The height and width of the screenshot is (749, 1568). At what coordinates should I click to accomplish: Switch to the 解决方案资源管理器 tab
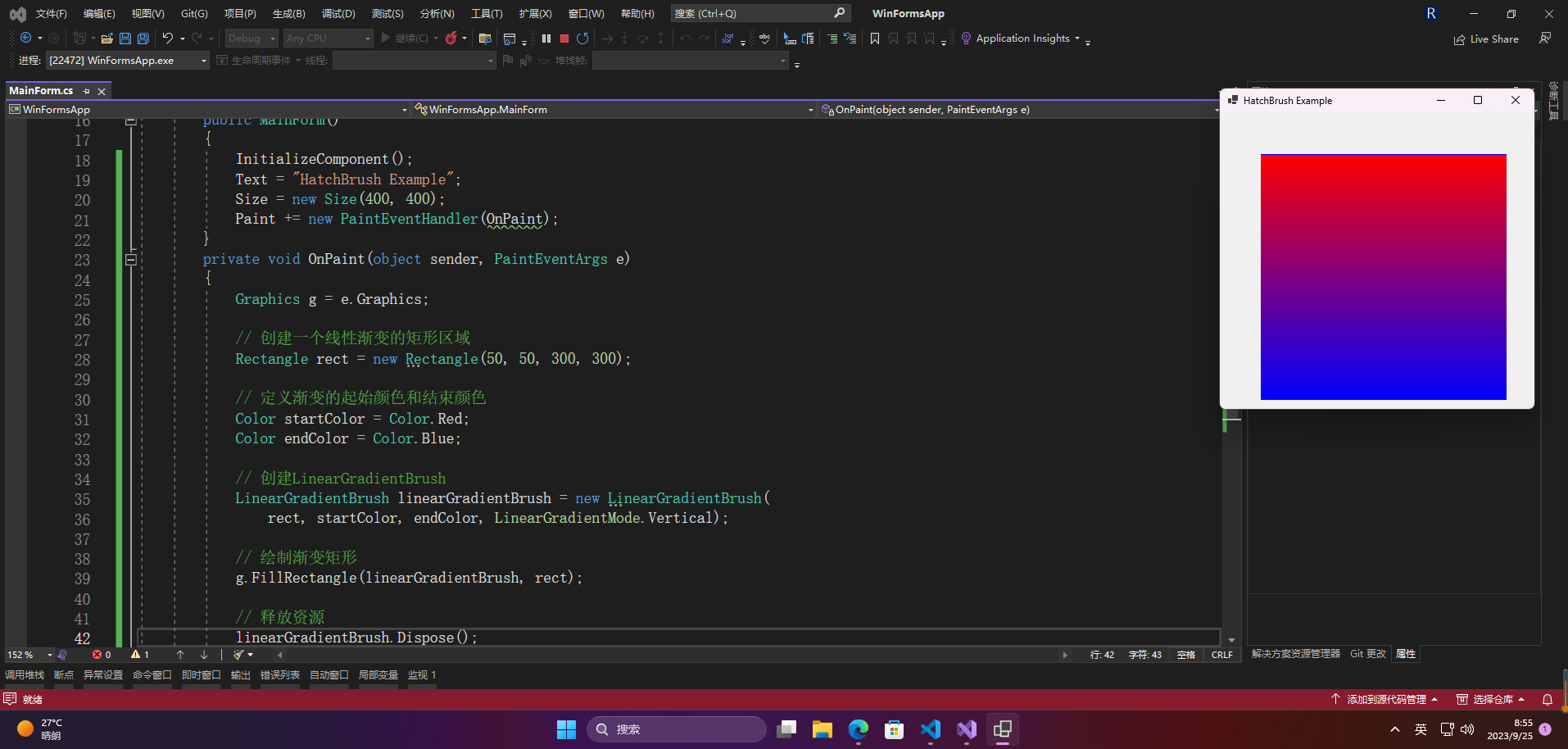point(1296,654)
